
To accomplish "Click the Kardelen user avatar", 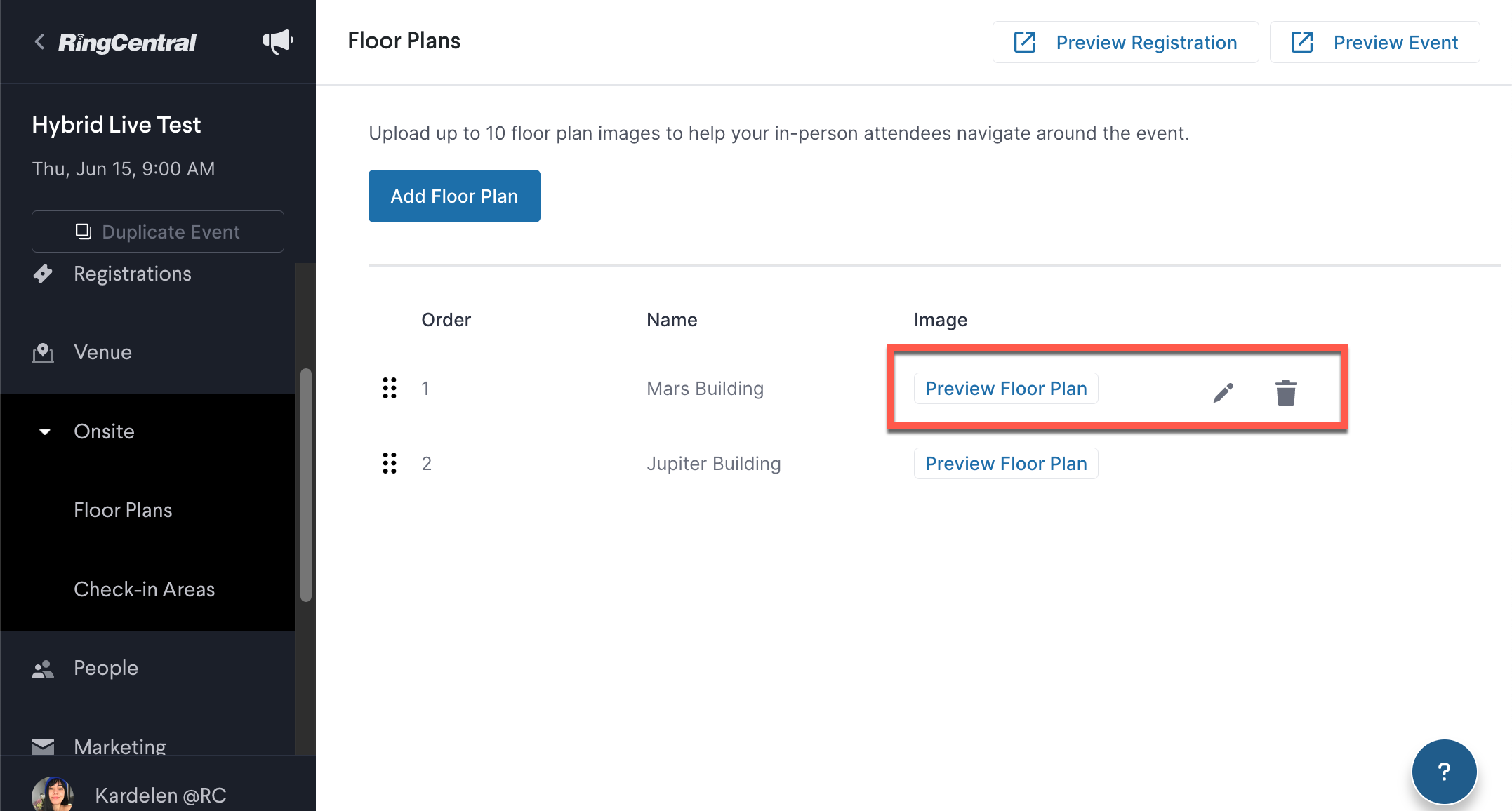I will (x=53, y=795).
